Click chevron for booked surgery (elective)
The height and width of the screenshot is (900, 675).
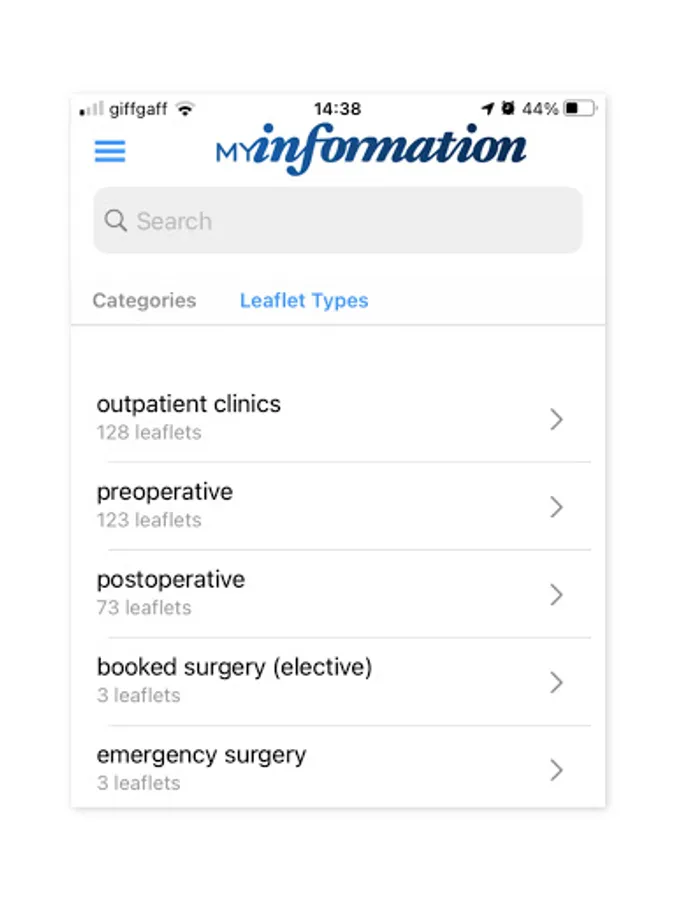pos(557,682)
